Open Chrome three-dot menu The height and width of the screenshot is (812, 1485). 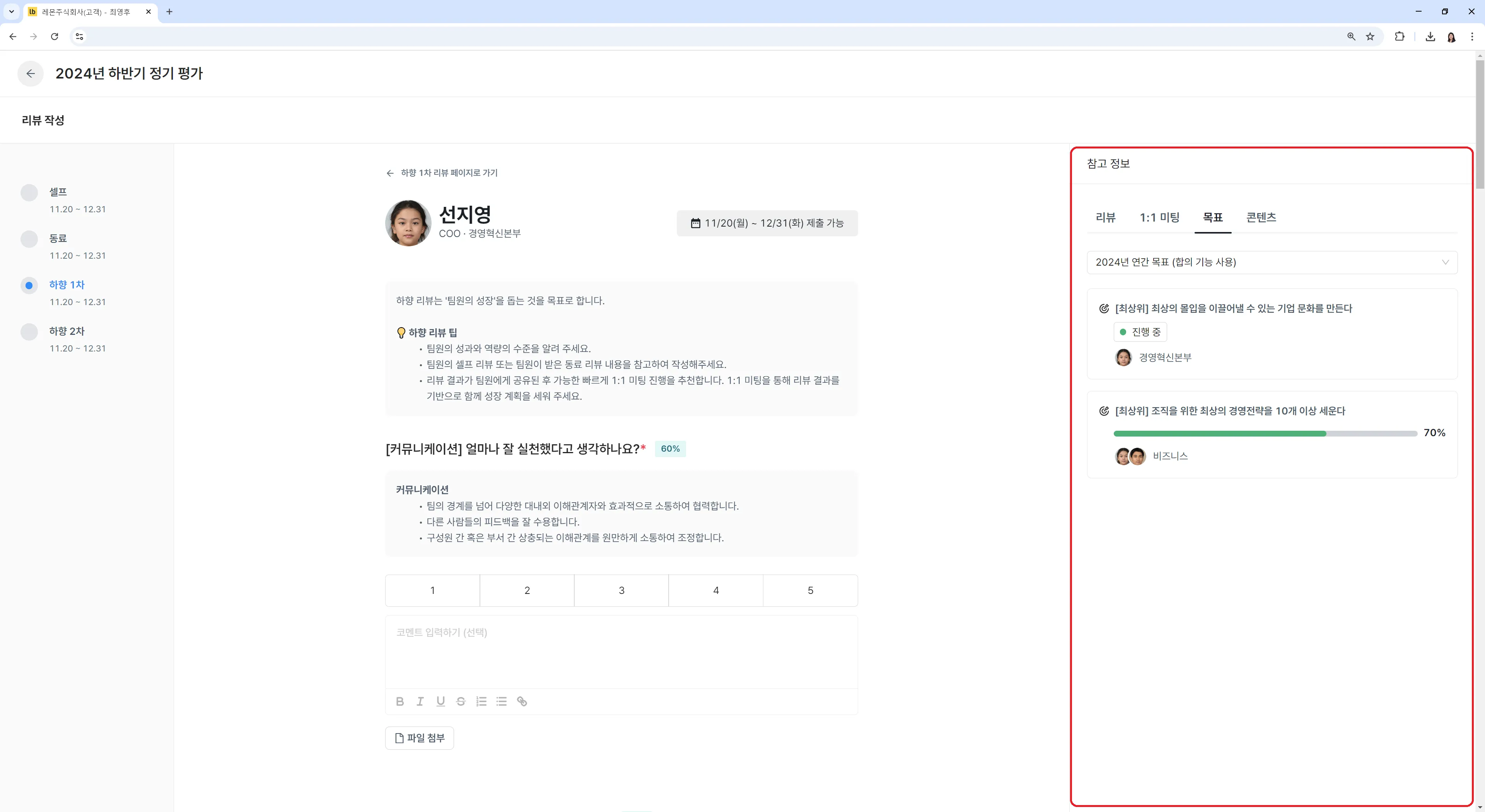1472,36
